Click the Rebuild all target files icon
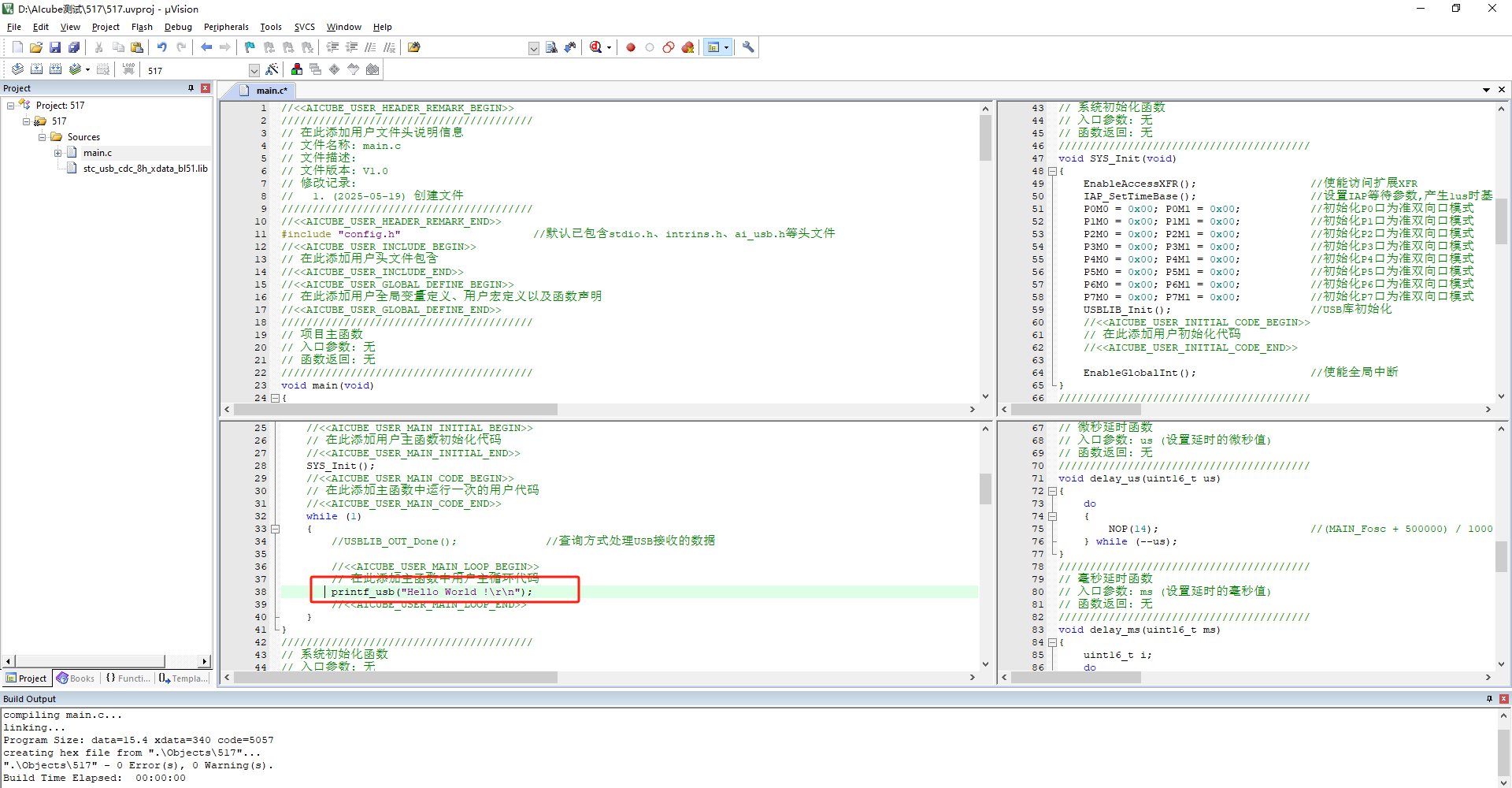Viewport: 1512px width, 788px height. pos(55,69)
